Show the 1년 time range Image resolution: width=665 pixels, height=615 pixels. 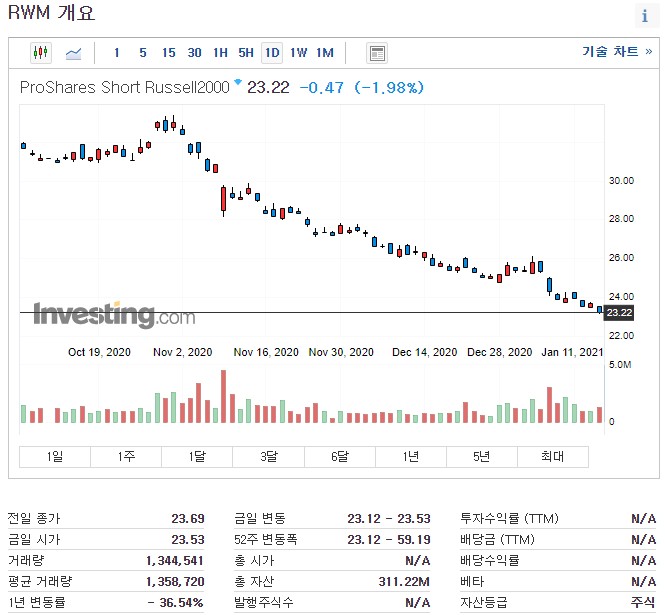pos(411,456)
